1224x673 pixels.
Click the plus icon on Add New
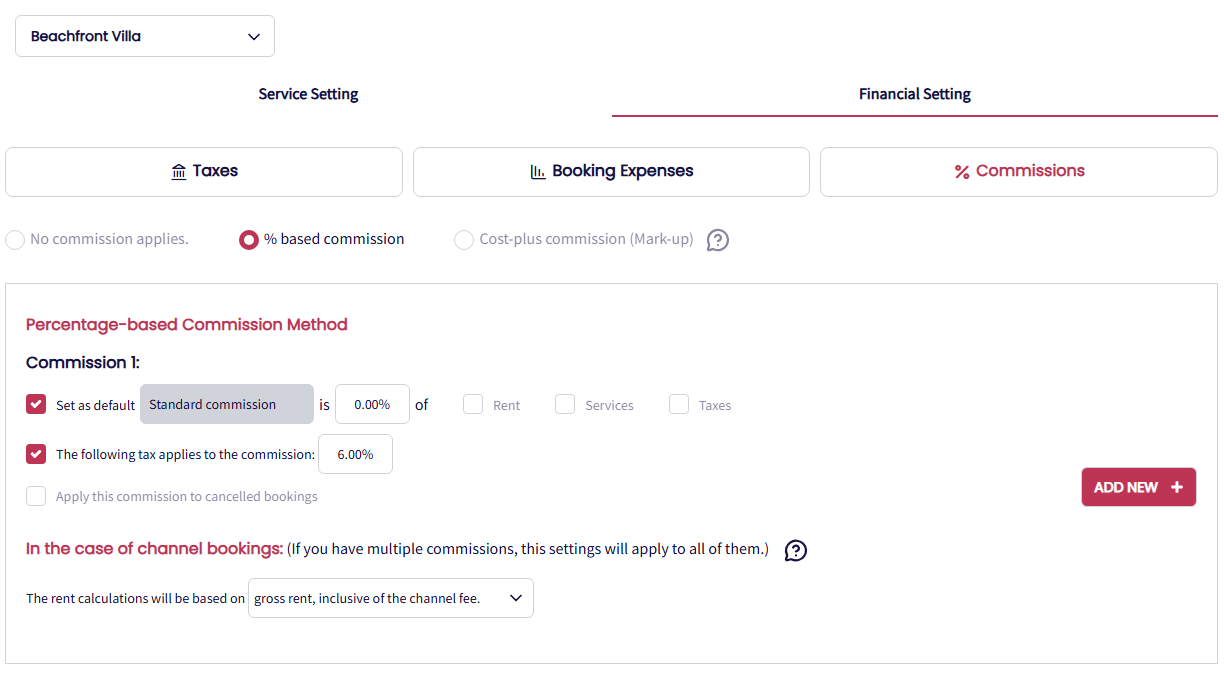pos(1177,487)
